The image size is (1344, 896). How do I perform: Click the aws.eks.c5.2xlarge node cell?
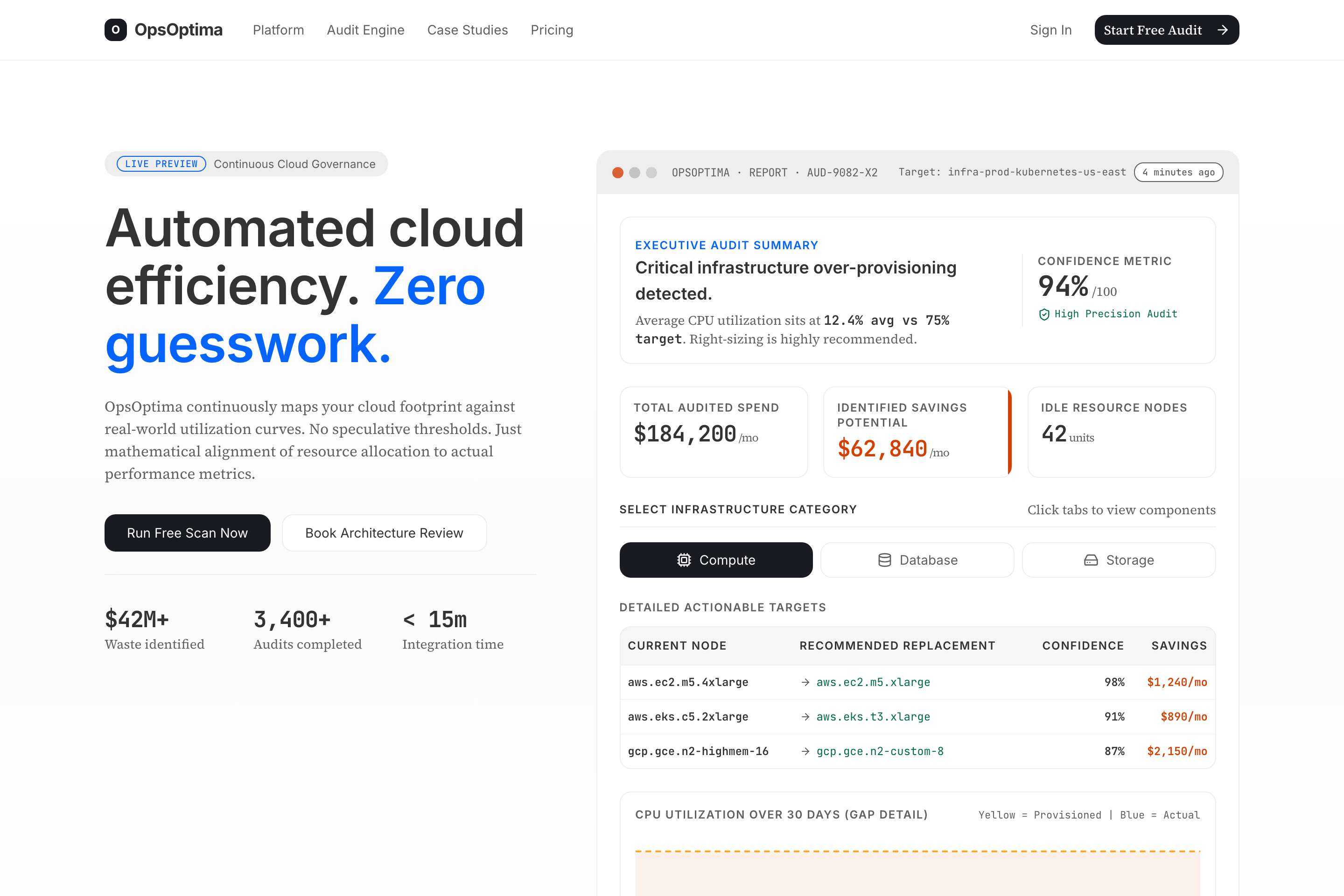pos(688,717)
